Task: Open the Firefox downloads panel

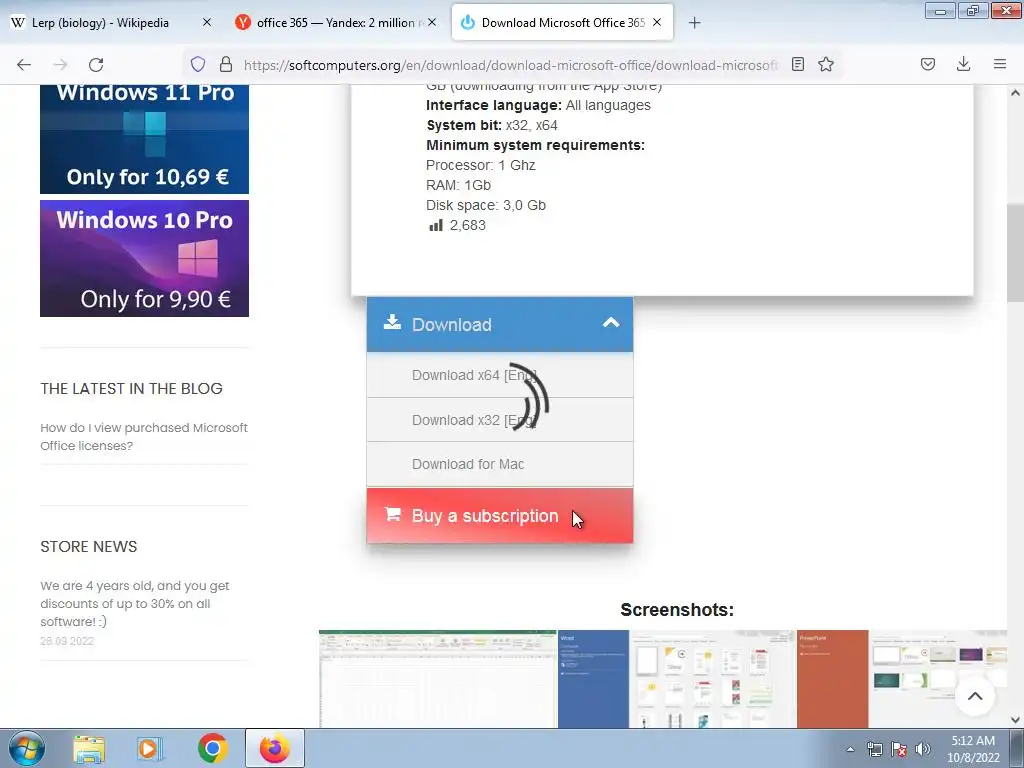Action: point(963,64)
